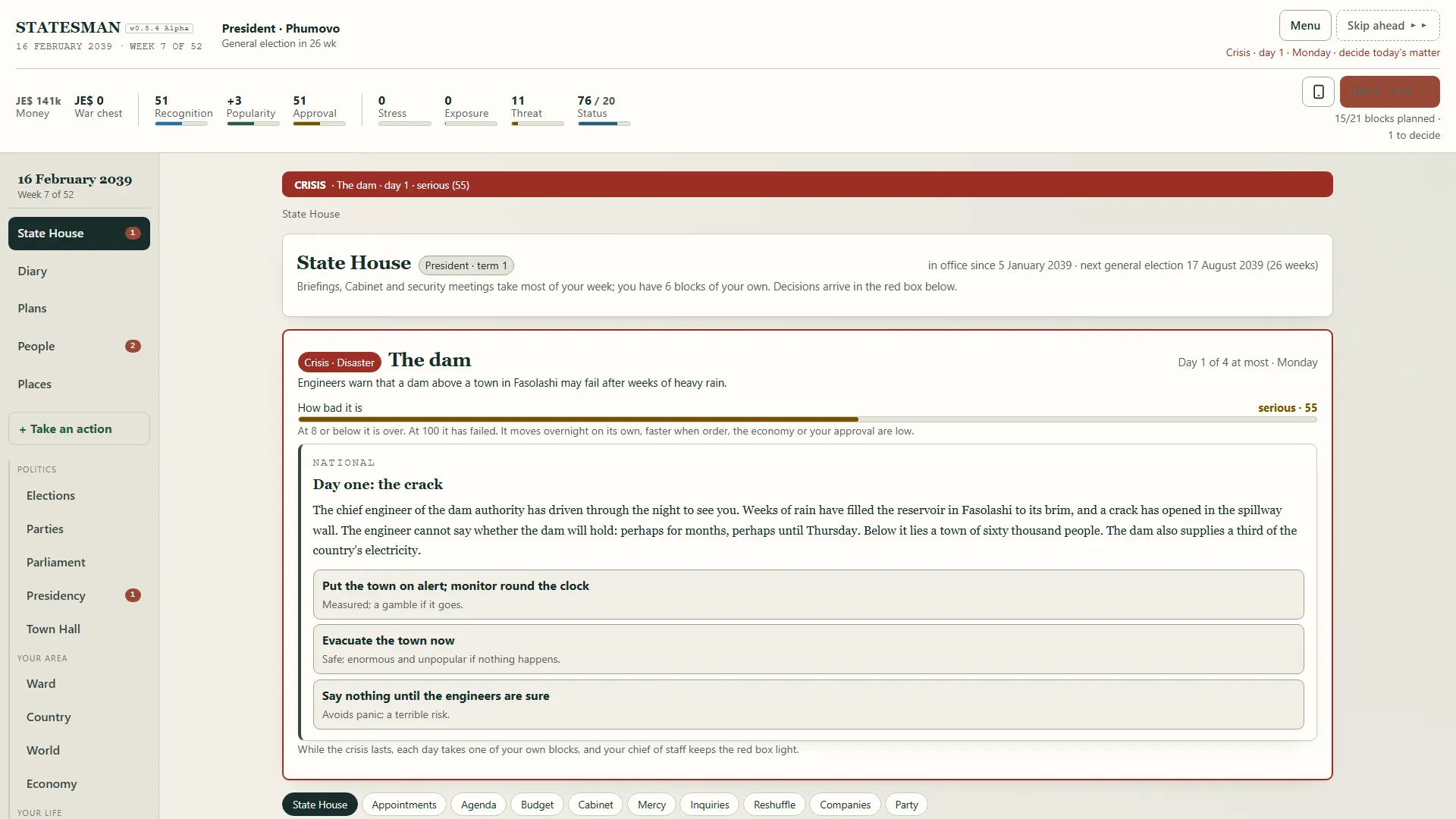The width and height of the screenshot is (1456, 819).
Task: Switch to the Inquiries tab
Action: (x=710, y=805)
